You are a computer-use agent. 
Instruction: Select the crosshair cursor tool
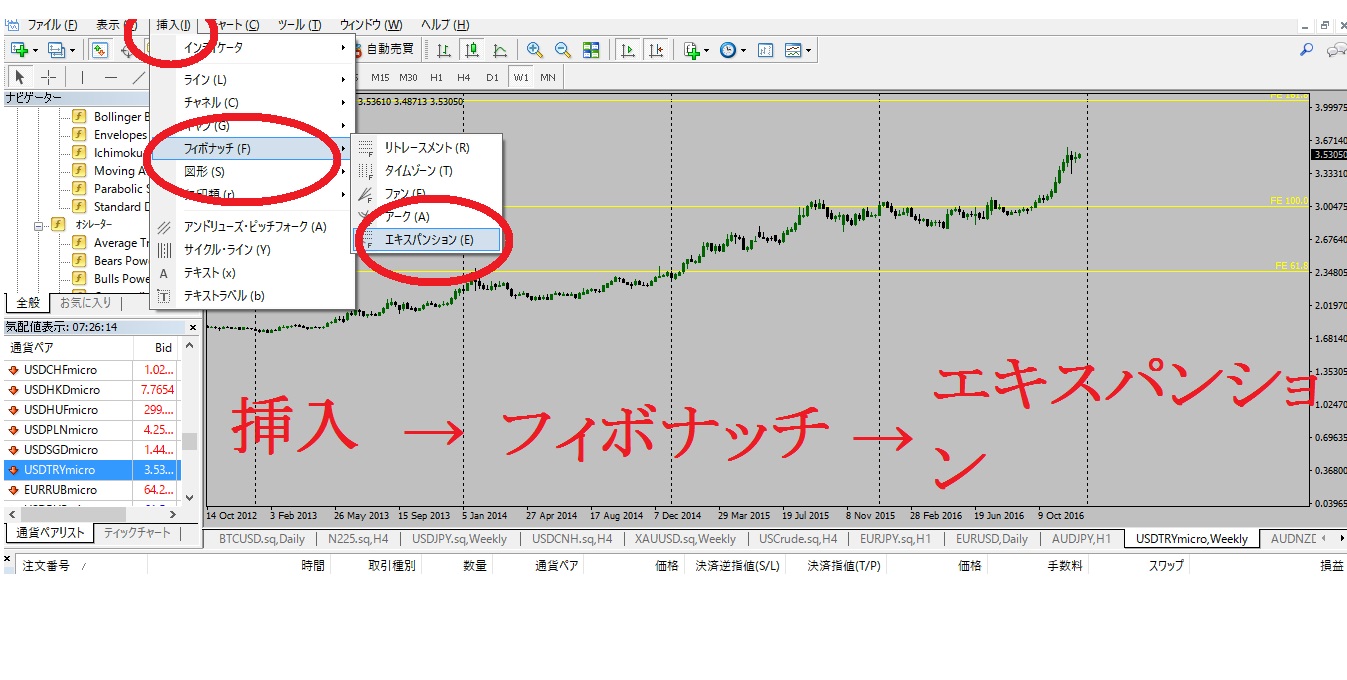48,77
